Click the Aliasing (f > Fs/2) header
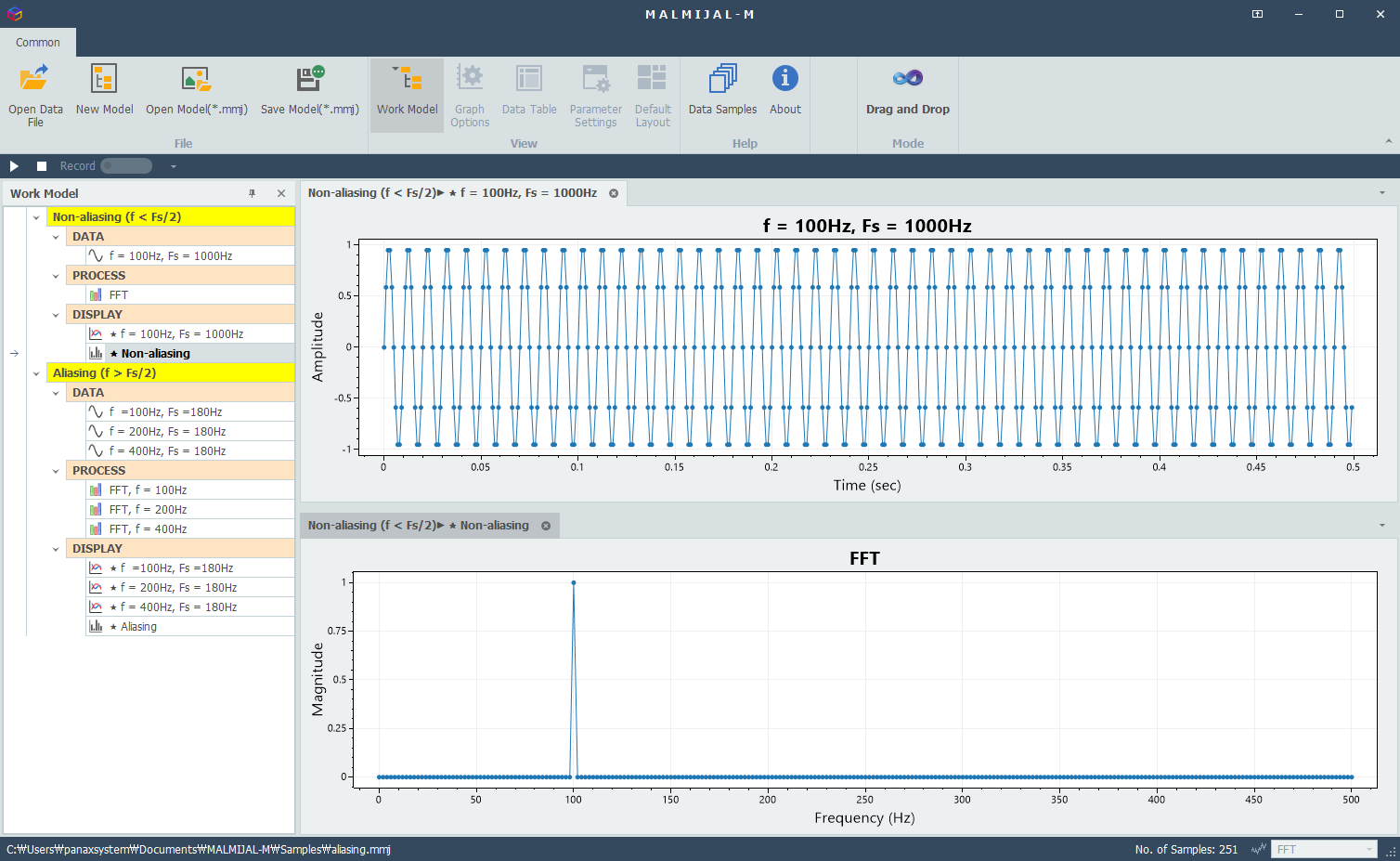The image size is (1400, 861). point(170,372)
